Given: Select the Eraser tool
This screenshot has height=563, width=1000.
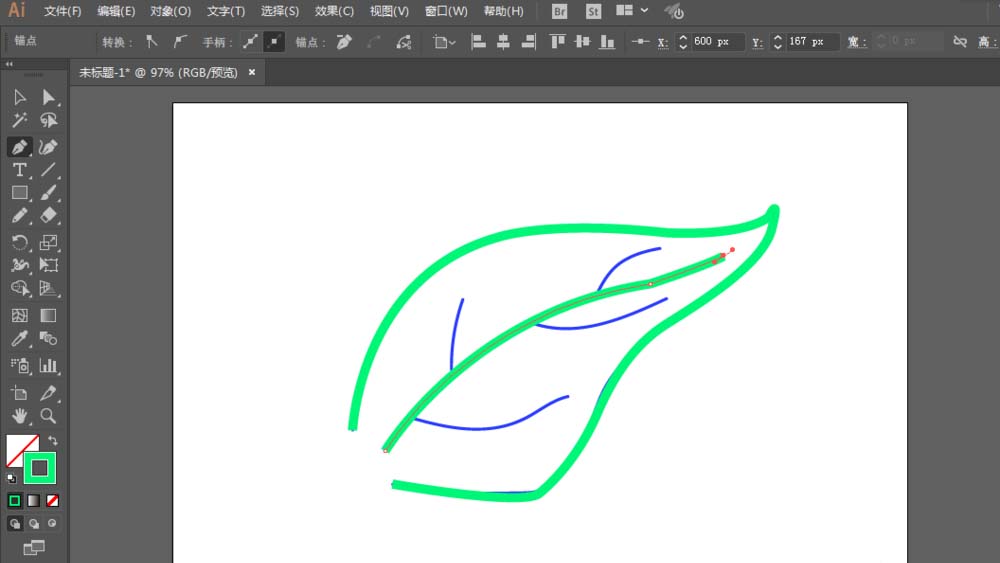Looking at the screenshot, I should coord(48,216).
